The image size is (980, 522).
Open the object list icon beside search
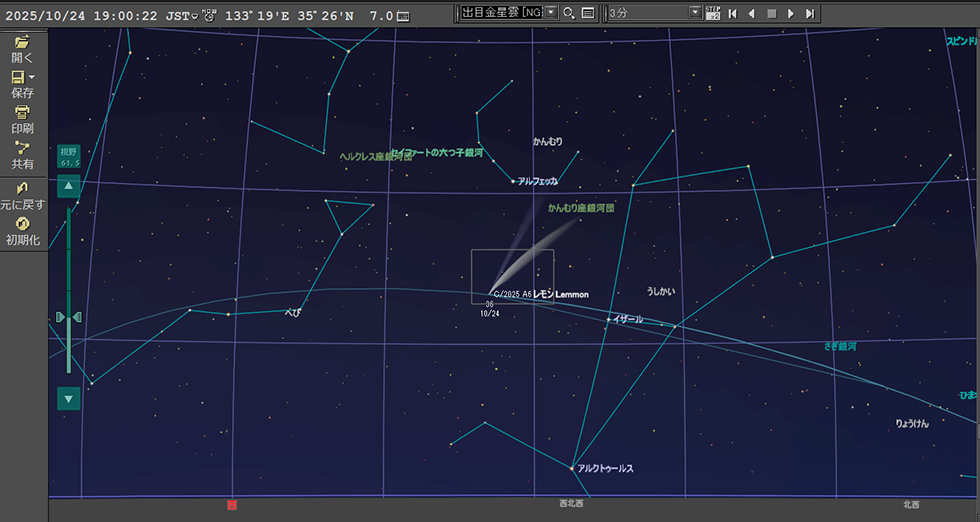pyautogui.click(x=588, y=13)
